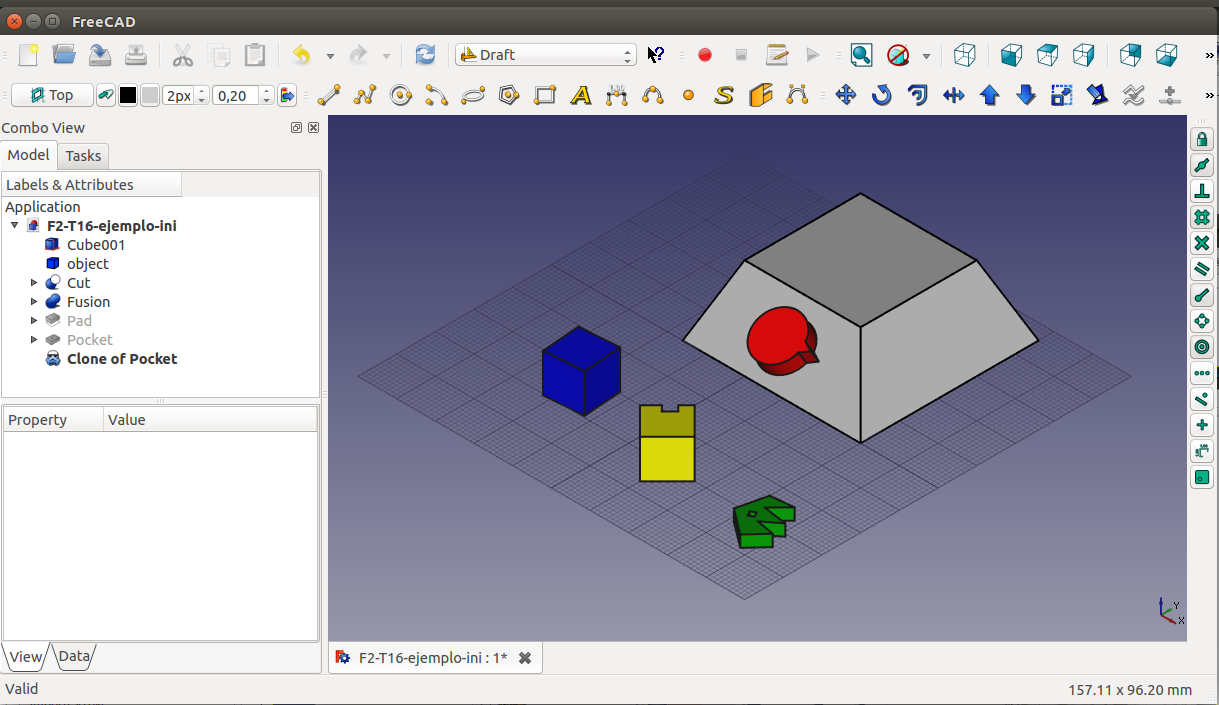Select Clone of Pocket in tree
Screen dimensions: 1219x705
121,359
